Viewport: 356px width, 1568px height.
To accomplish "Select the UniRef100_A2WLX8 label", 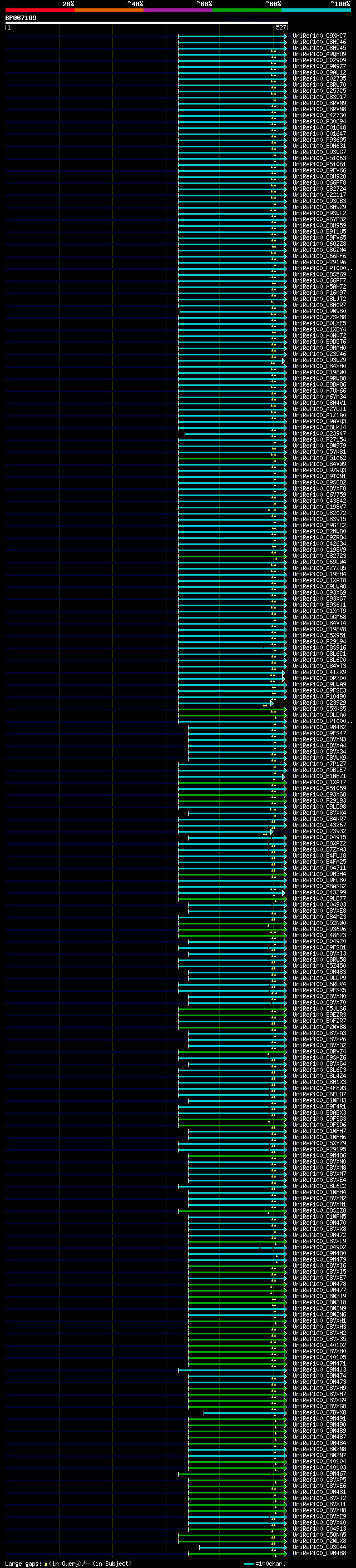I will click(x=319, y=1541).
